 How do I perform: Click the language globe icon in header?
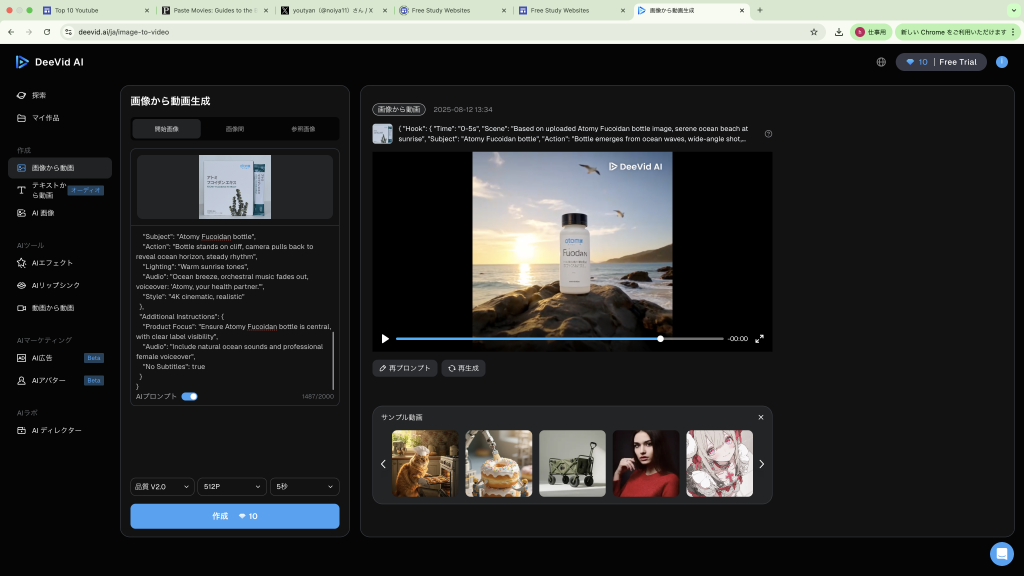pos(881,62)
